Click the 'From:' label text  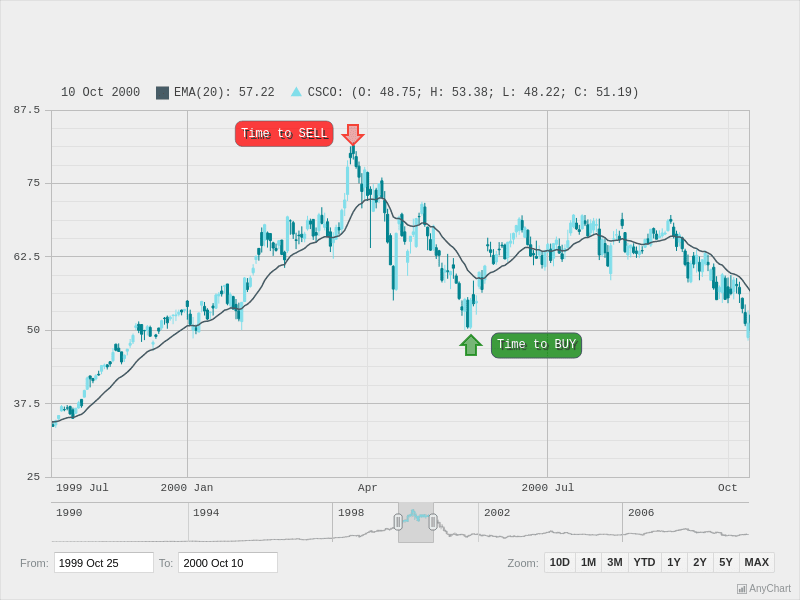34,563
